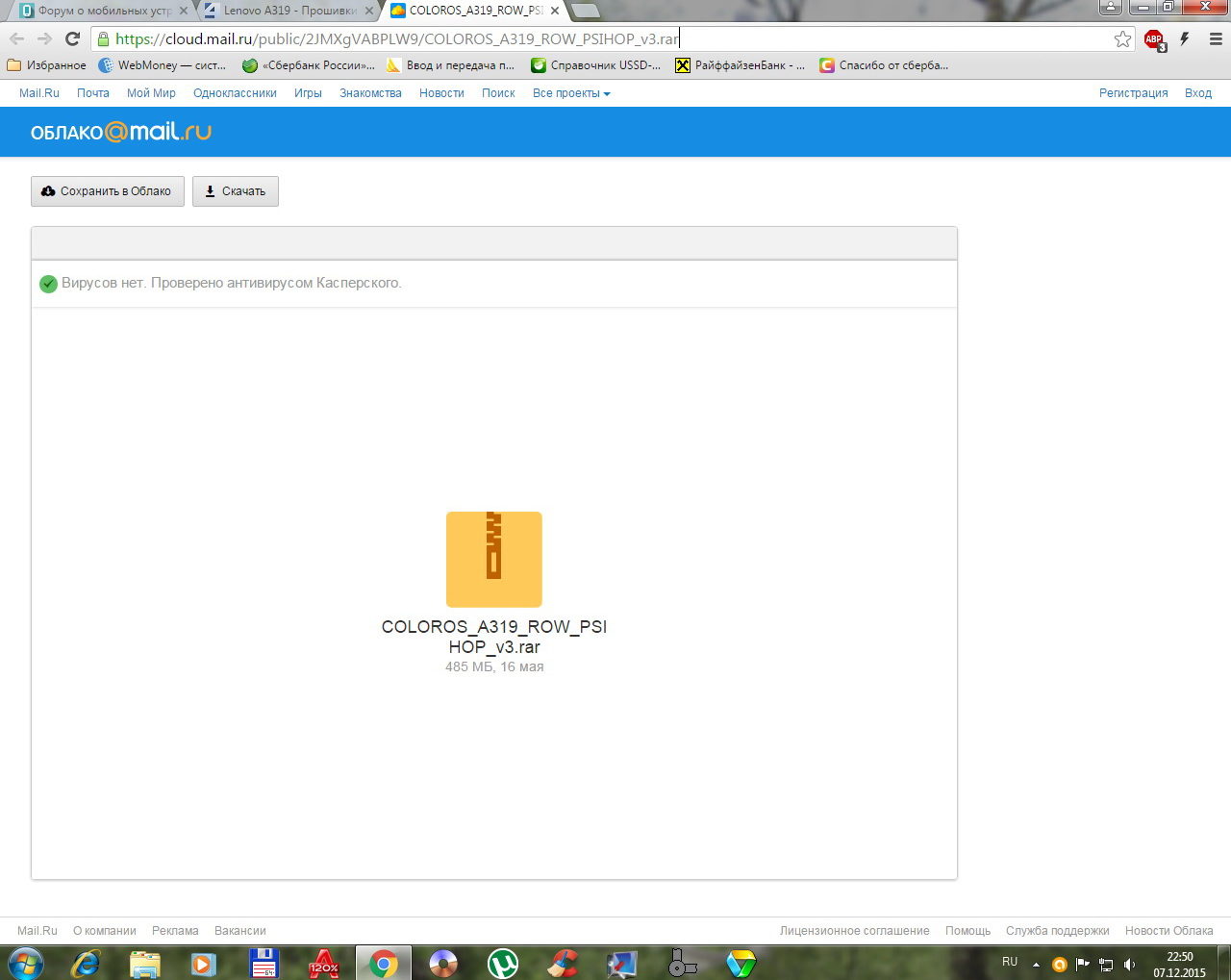Open the Регистрация link
The height and width of the screenshot is (980, 1231).
(x=1133, y=93)
